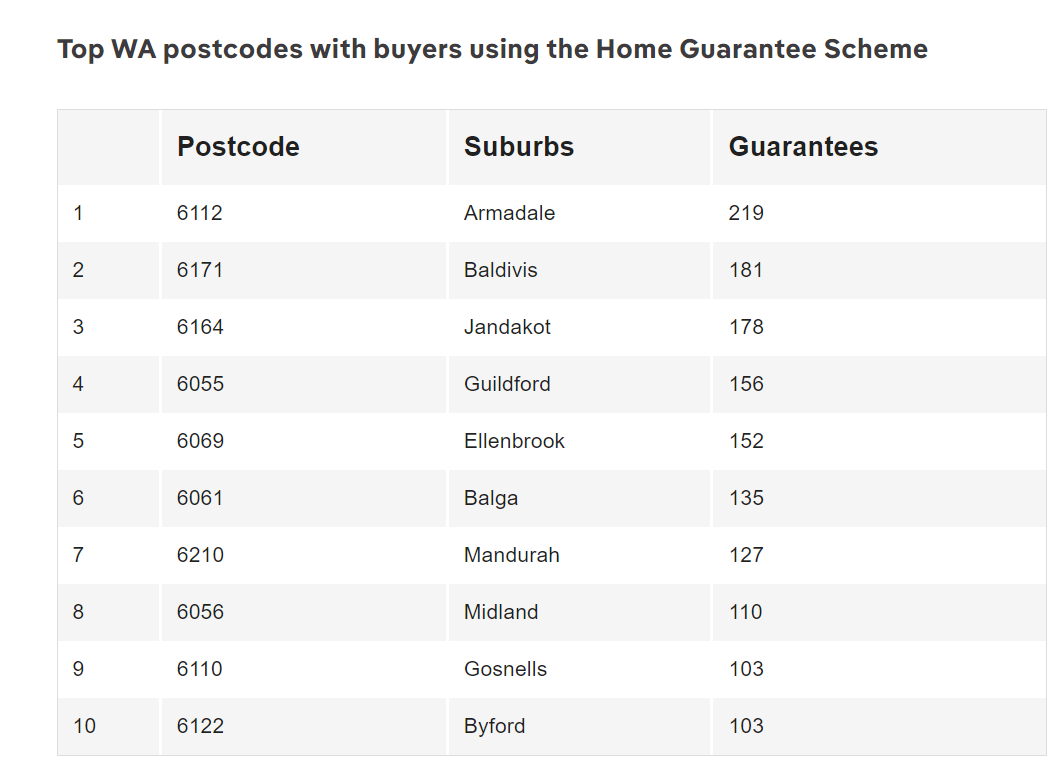Click the Ellenbrook suburb cell
The height and width of the screenshot is (781, 1060).
[x=514, y=441]
